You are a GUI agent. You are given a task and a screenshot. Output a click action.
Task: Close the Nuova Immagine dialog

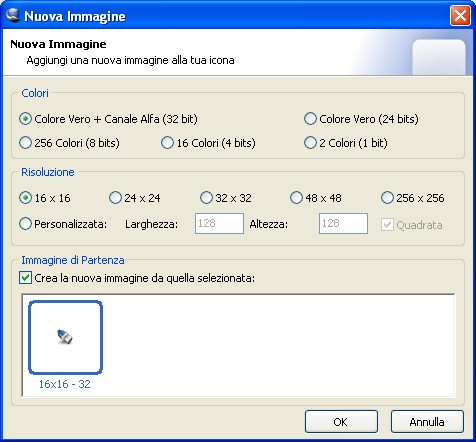coord(460,15)
